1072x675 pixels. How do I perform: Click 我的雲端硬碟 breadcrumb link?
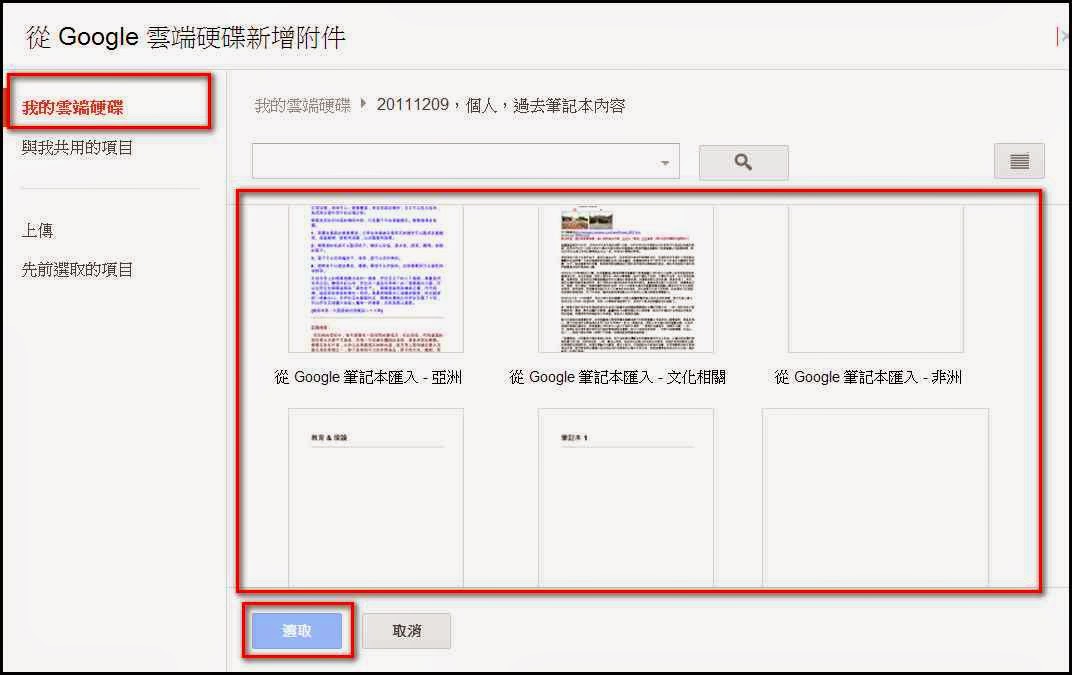pyautogui.click(x=302, y=105)
